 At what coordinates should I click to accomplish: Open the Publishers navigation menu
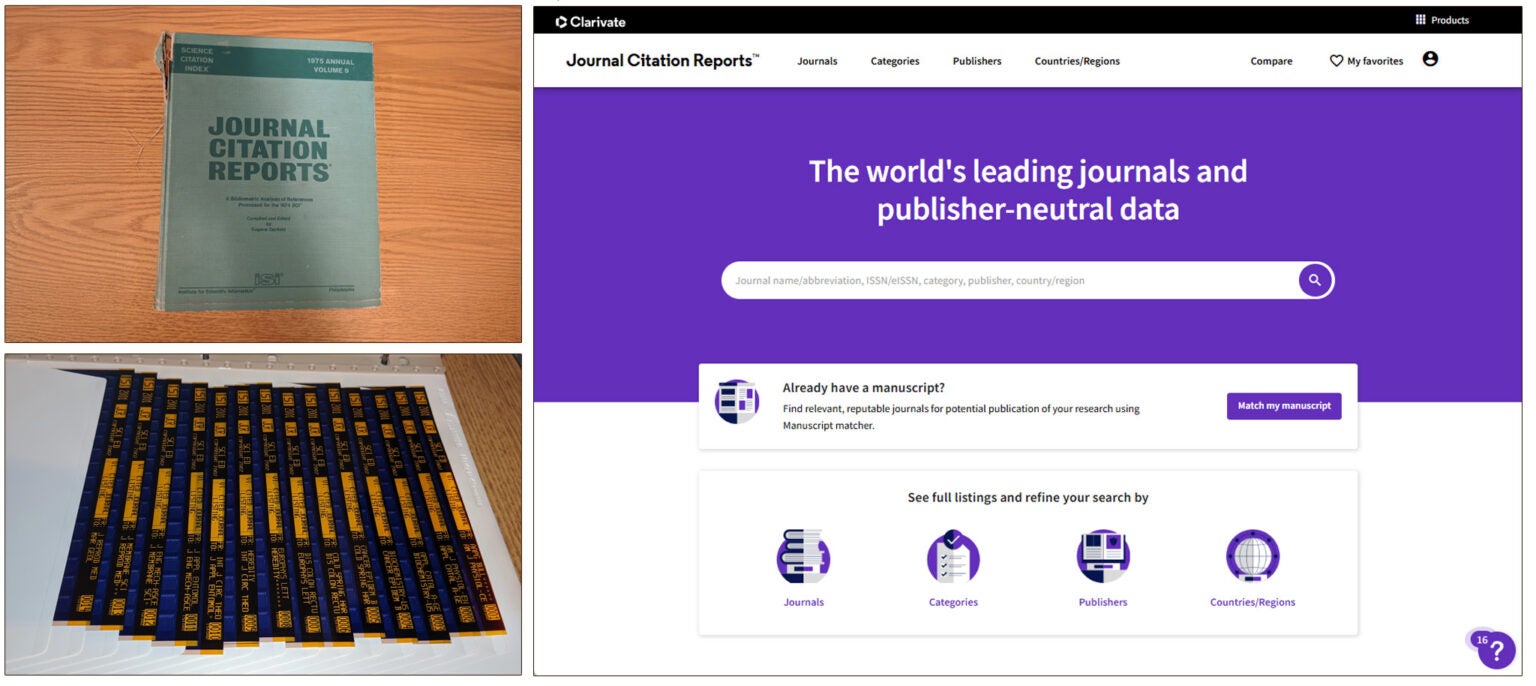[x=977, y=61]
